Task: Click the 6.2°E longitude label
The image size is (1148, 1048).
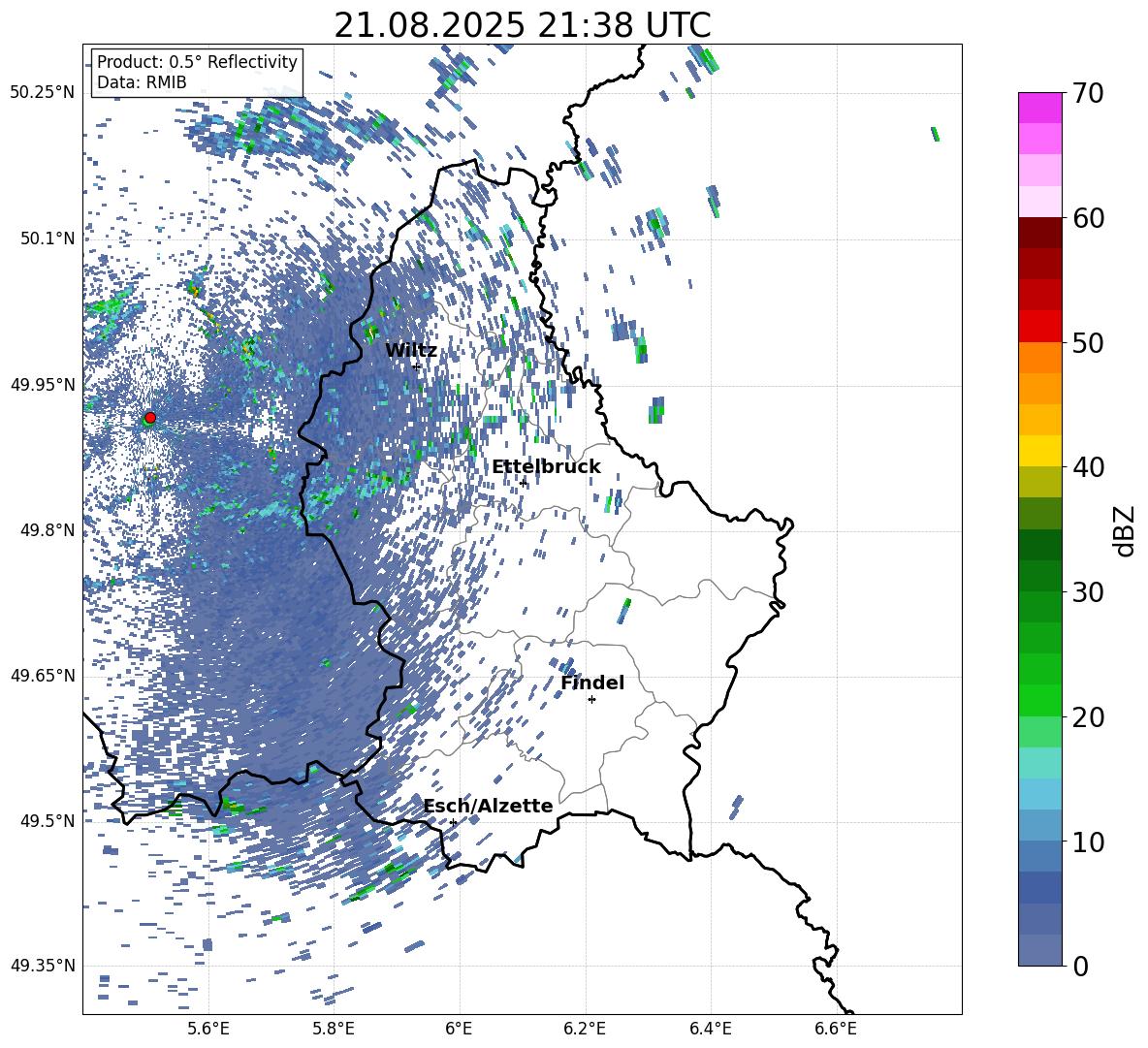Action: tap(585, 1029)
